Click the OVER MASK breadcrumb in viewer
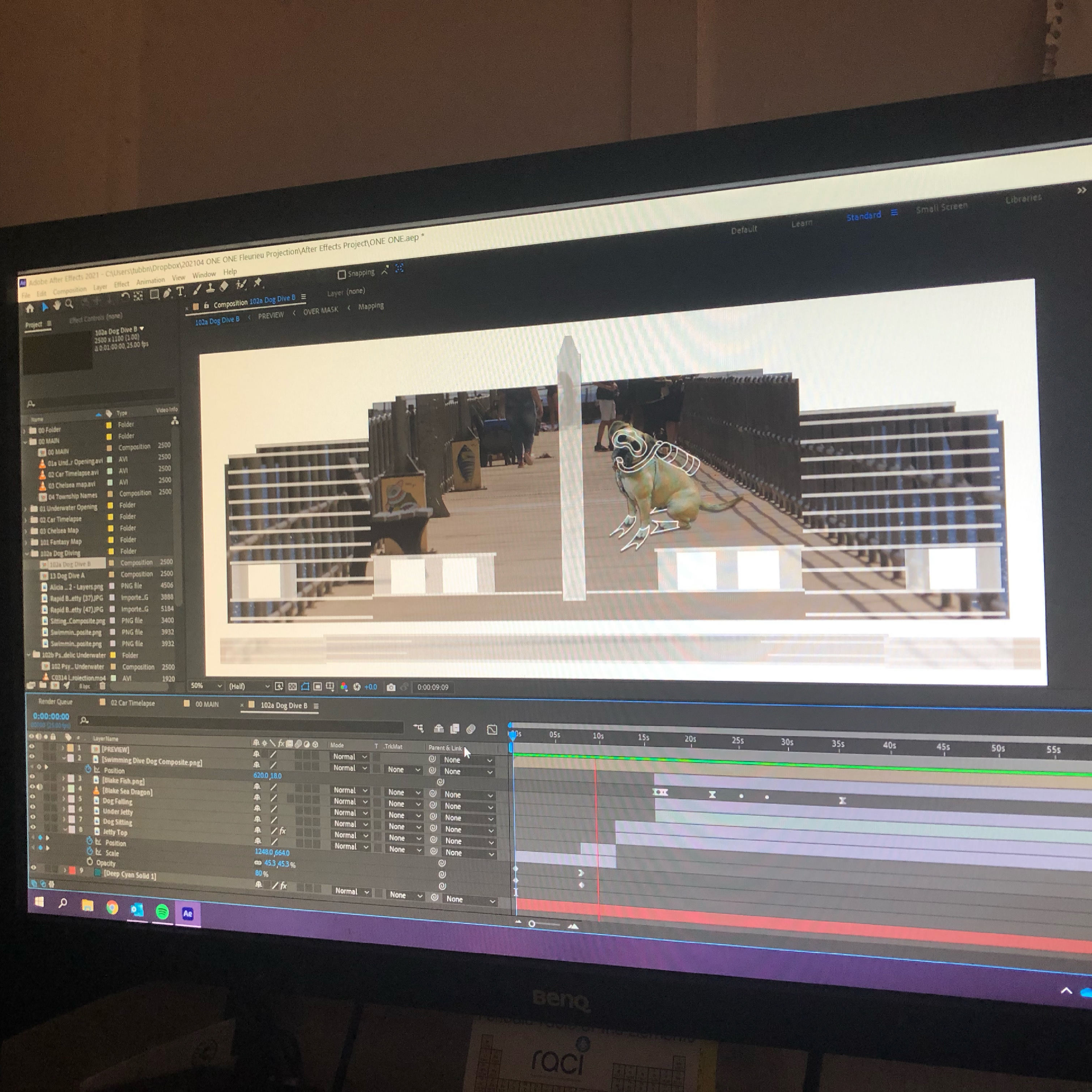Image resolution: width=1092 pixels, height=1092 pixels. [320, 311]
